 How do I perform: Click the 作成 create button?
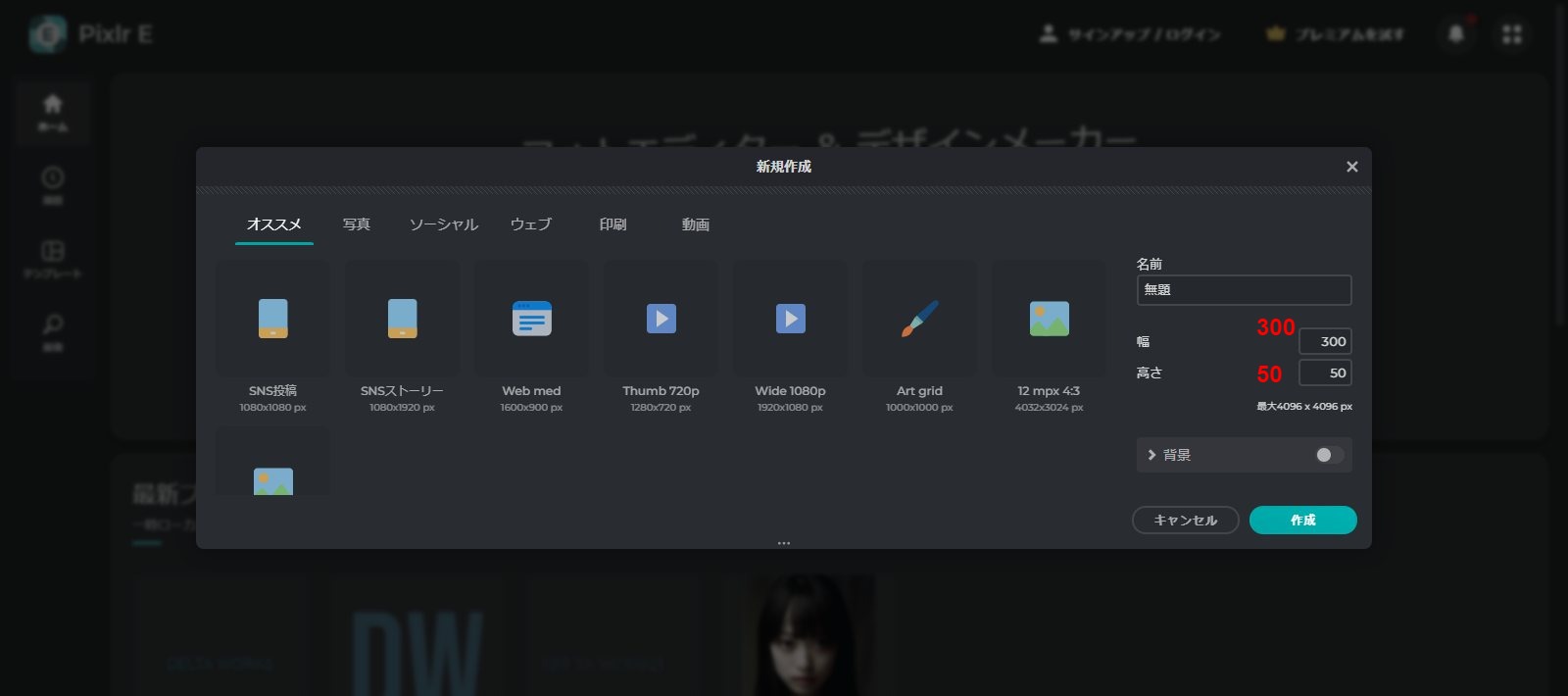click(x=1302, y=520)
